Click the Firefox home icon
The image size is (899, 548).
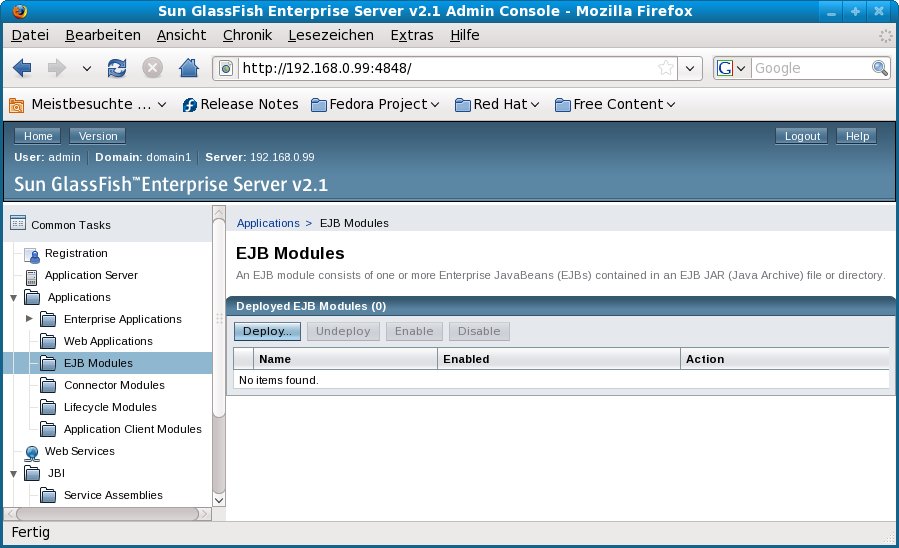(x=187, y=68)
